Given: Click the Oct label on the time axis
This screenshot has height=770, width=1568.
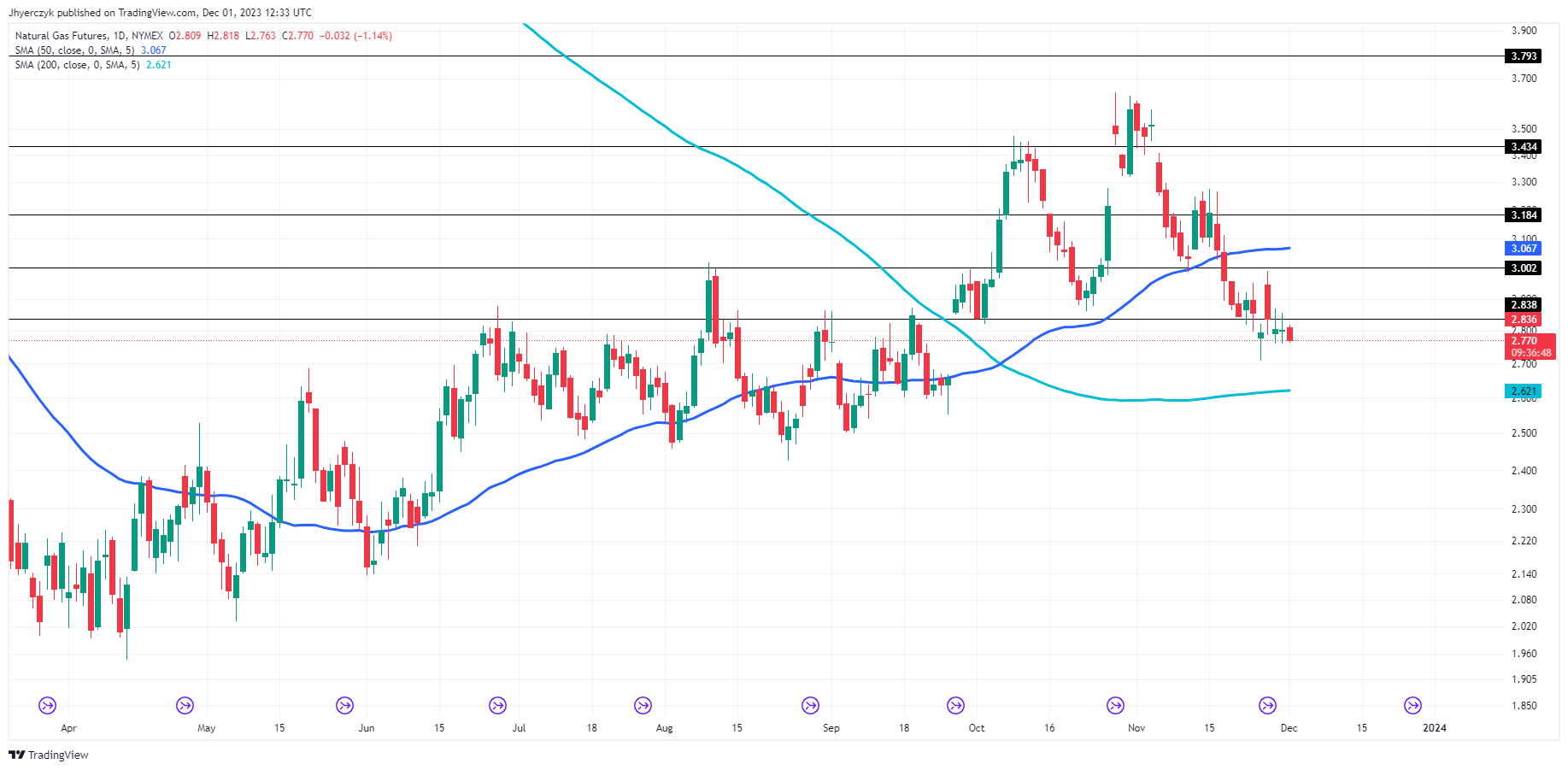Looking at the screenshot, I should pos(977,728).
